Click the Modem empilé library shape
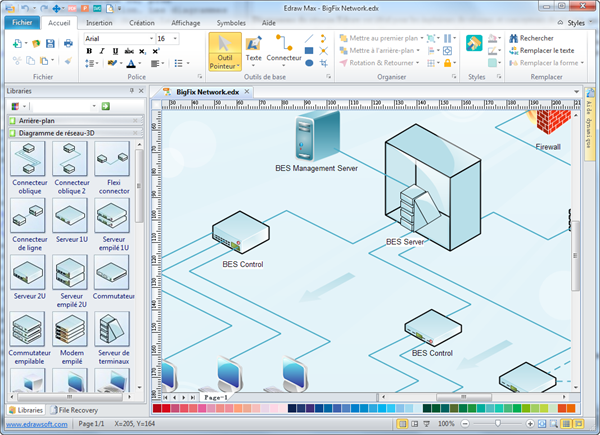Screen dimensions: 600x435 coord(72,338)
